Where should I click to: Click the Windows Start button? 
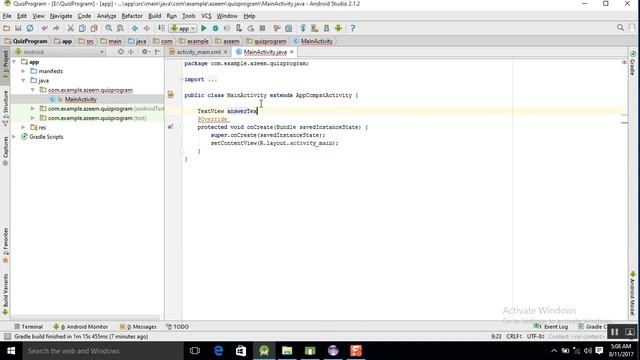coord(11,351)
